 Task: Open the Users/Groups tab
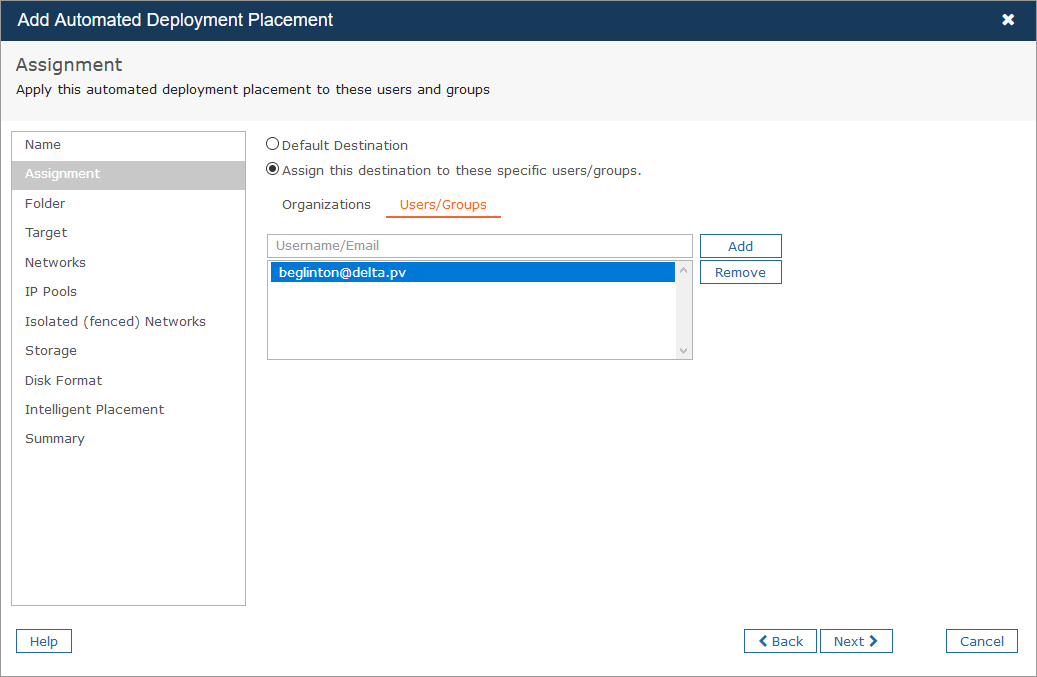tap(443, 205)
